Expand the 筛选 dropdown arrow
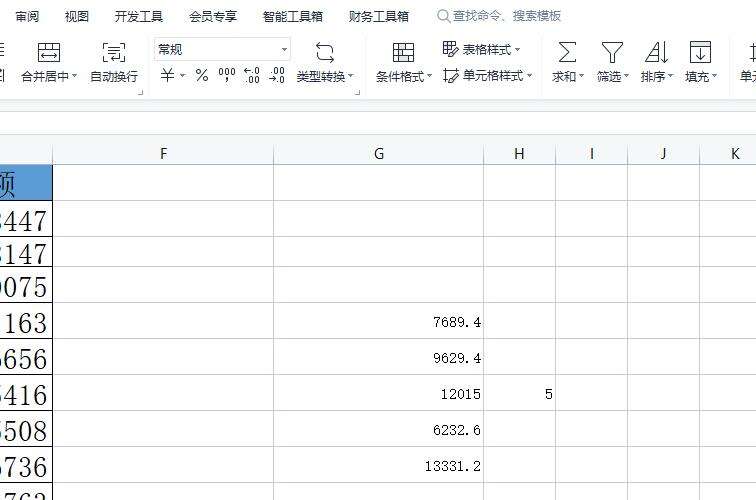Screen dimensions: 756x500 (626, 76)
